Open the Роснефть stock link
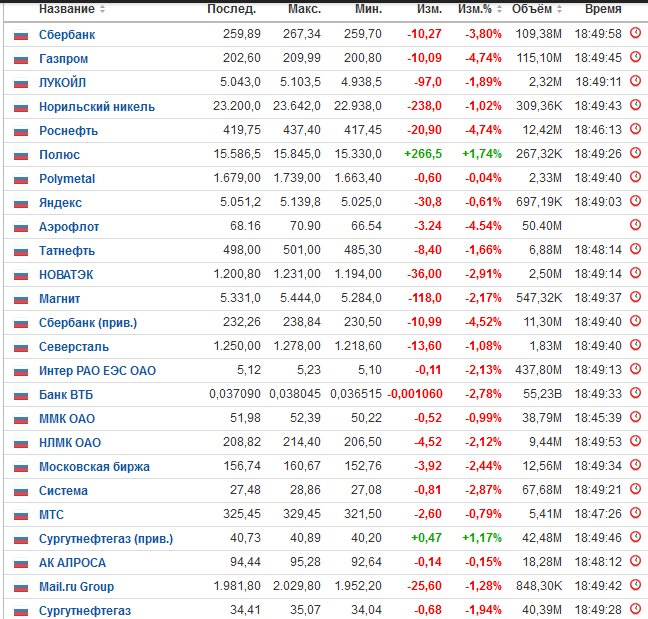The height and width of the screenshot is (619, 648). coord(68,131)
